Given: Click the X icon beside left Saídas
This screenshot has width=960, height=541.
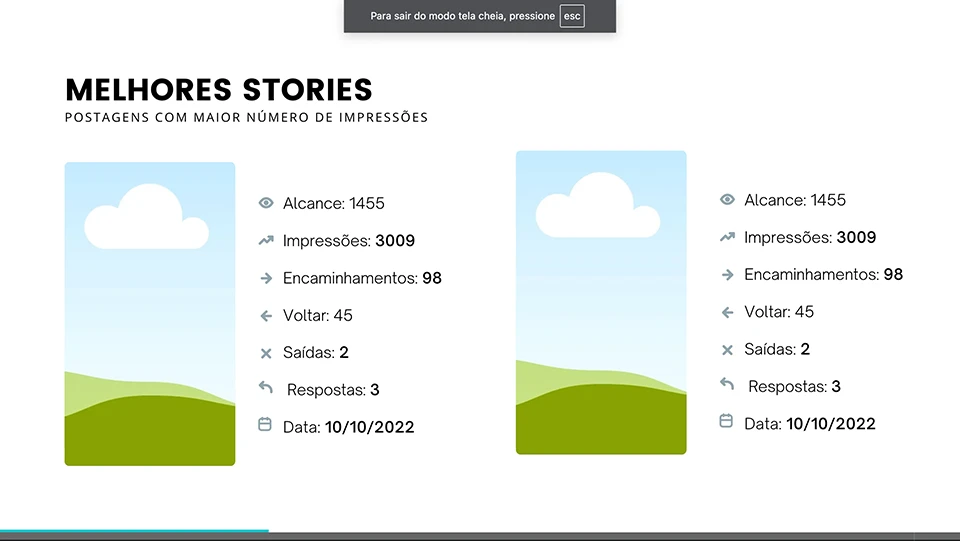Looking at the screenshot, I should 266,353.
